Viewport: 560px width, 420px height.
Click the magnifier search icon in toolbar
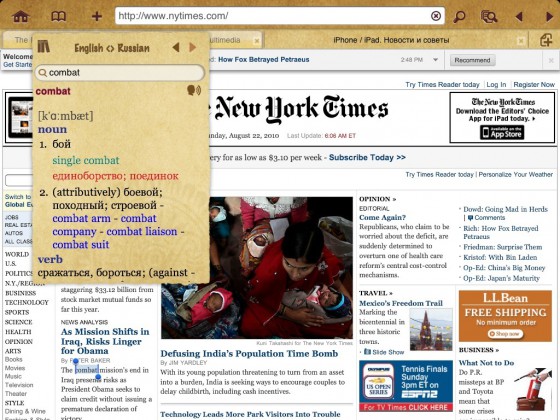459,16
